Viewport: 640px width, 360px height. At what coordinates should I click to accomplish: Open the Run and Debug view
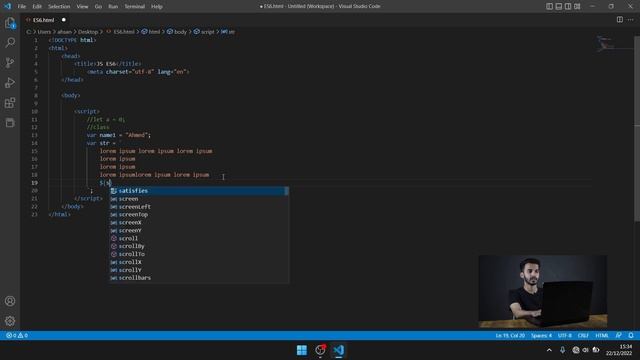tap(10, 82)
